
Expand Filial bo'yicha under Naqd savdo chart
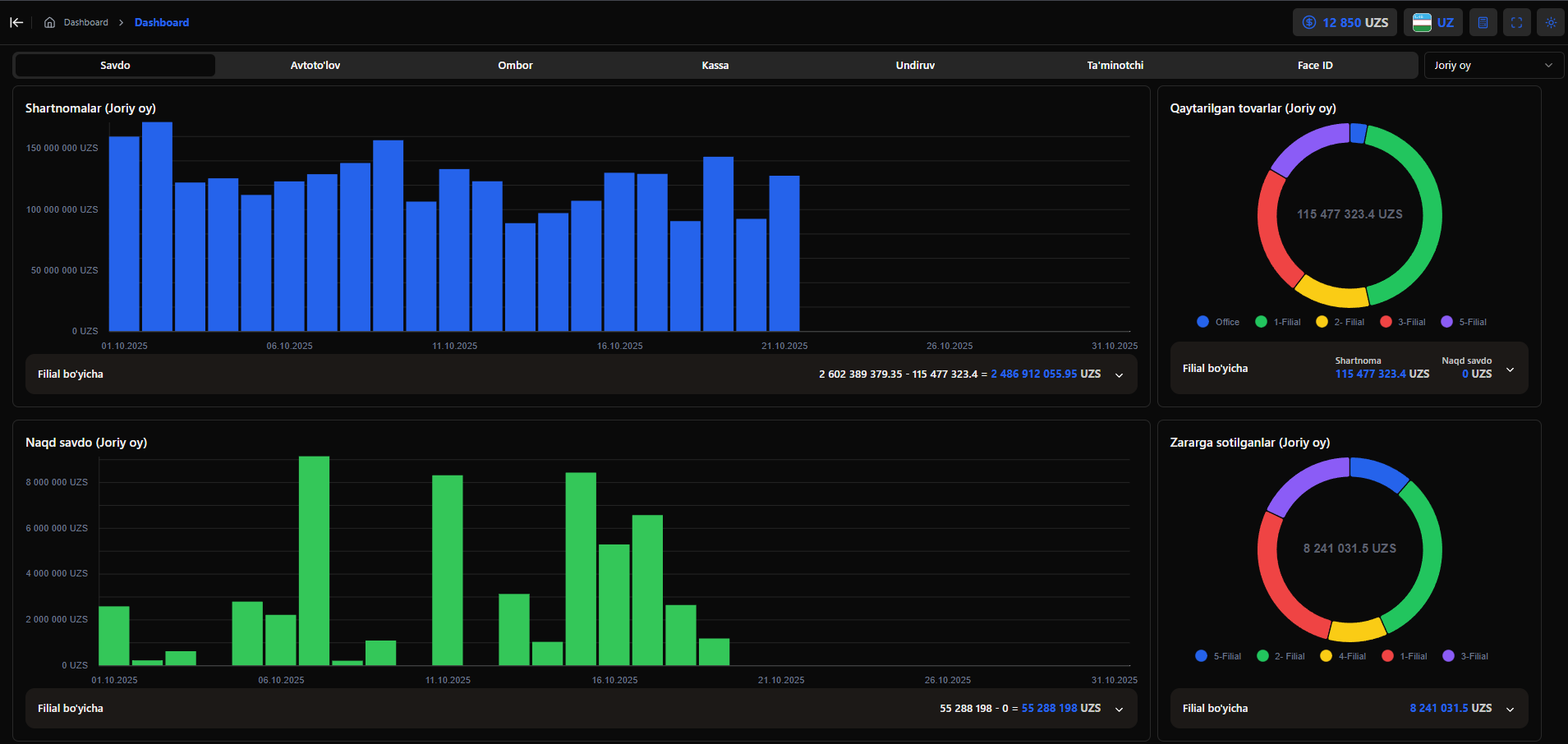(1119, 709)
